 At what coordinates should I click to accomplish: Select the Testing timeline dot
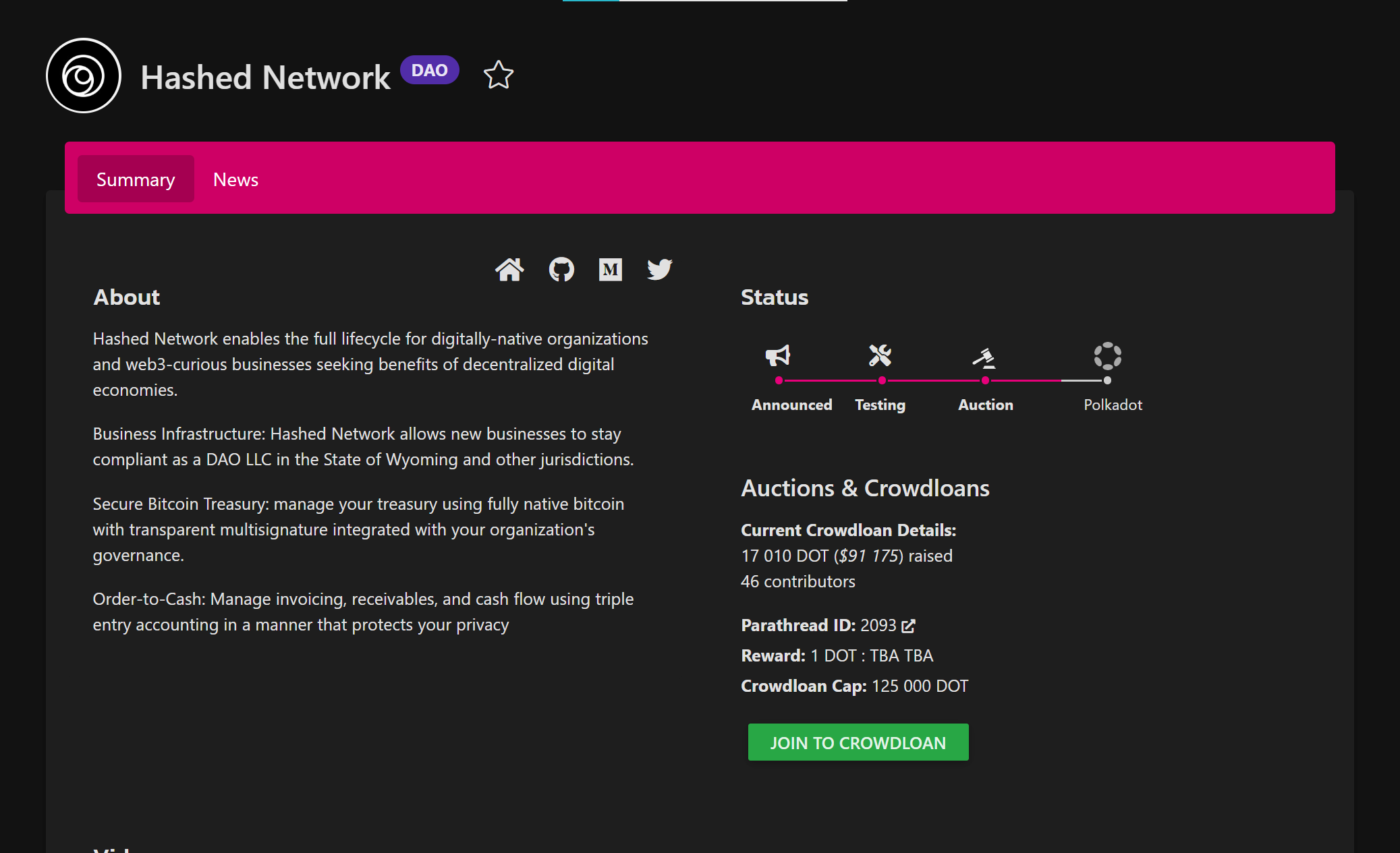(882, 380)
